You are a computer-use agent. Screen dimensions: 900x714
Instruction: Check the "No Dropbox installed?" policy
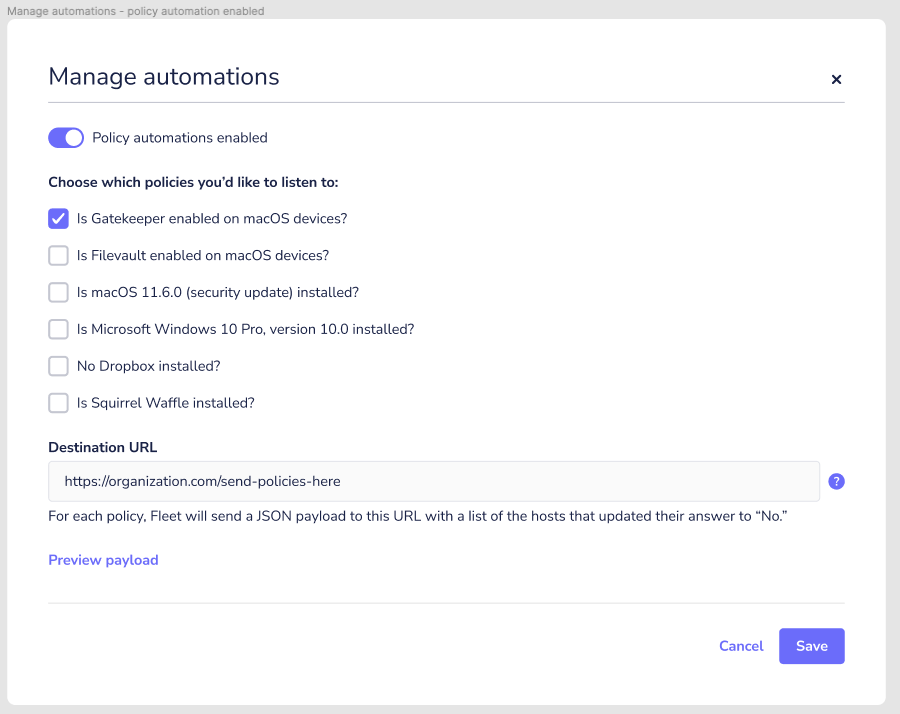click(58, 366)
